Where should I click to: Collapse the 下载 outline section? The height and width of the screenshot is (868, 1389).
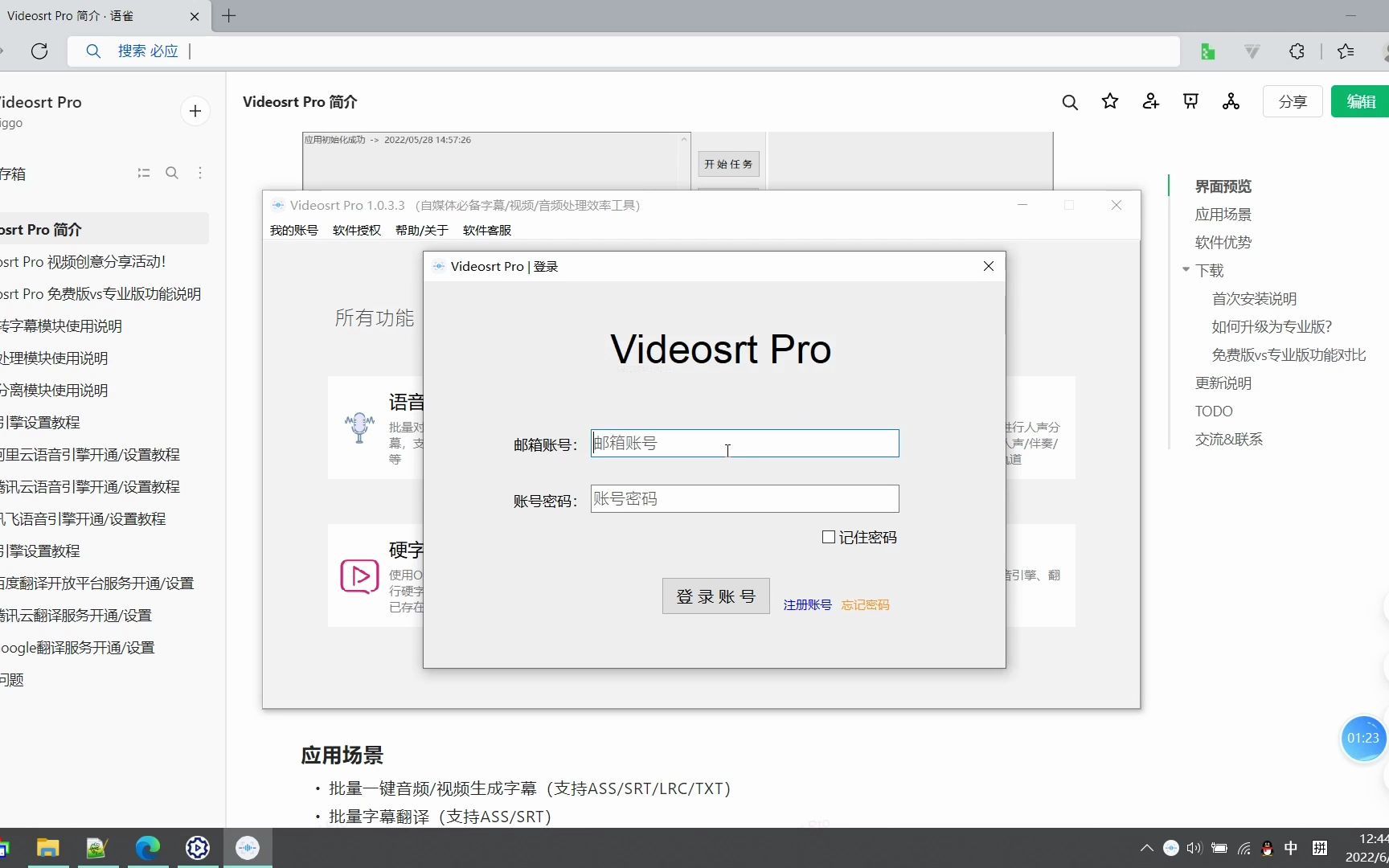1186,270
